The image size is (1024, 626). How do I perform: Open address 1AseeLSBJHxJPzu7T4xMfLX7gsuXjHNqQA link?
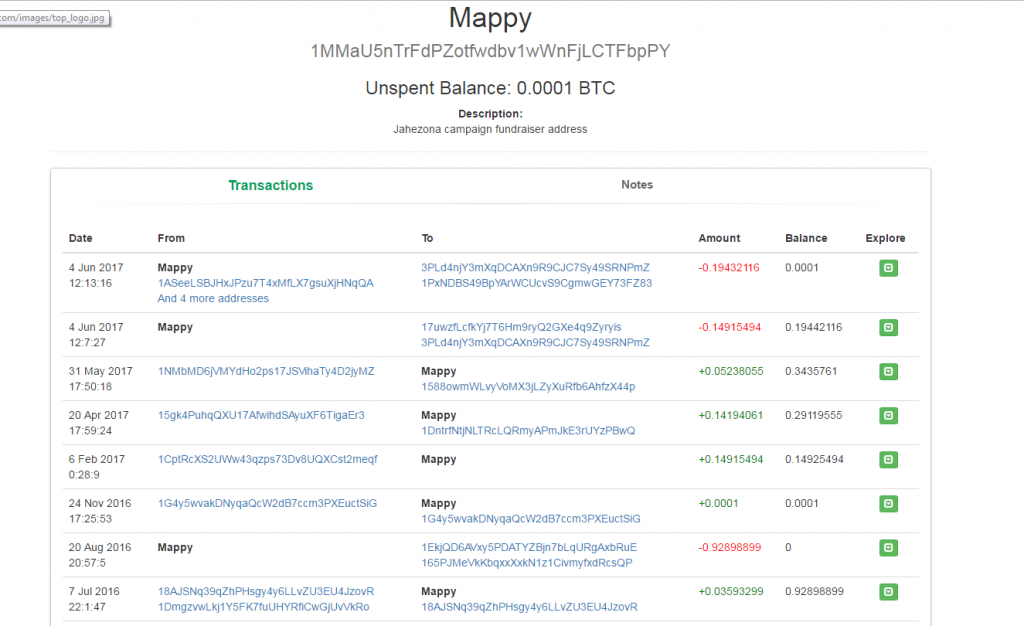264,282
